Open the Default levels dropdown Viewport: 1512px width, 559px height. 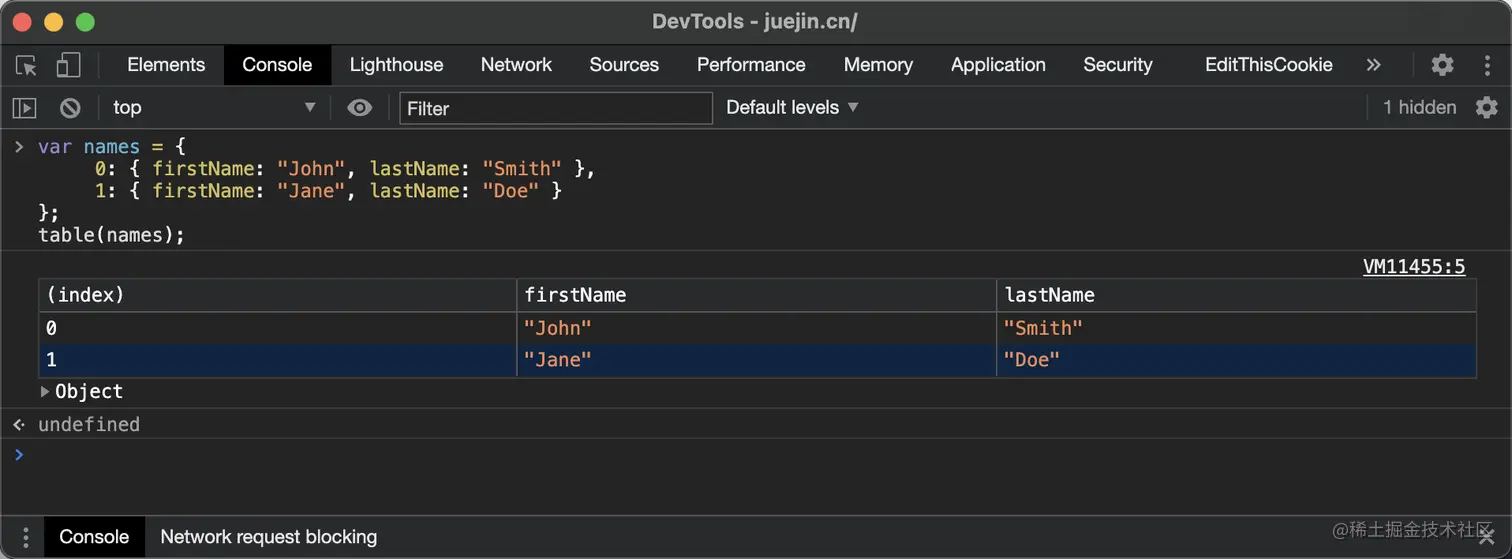pos(792,108)
